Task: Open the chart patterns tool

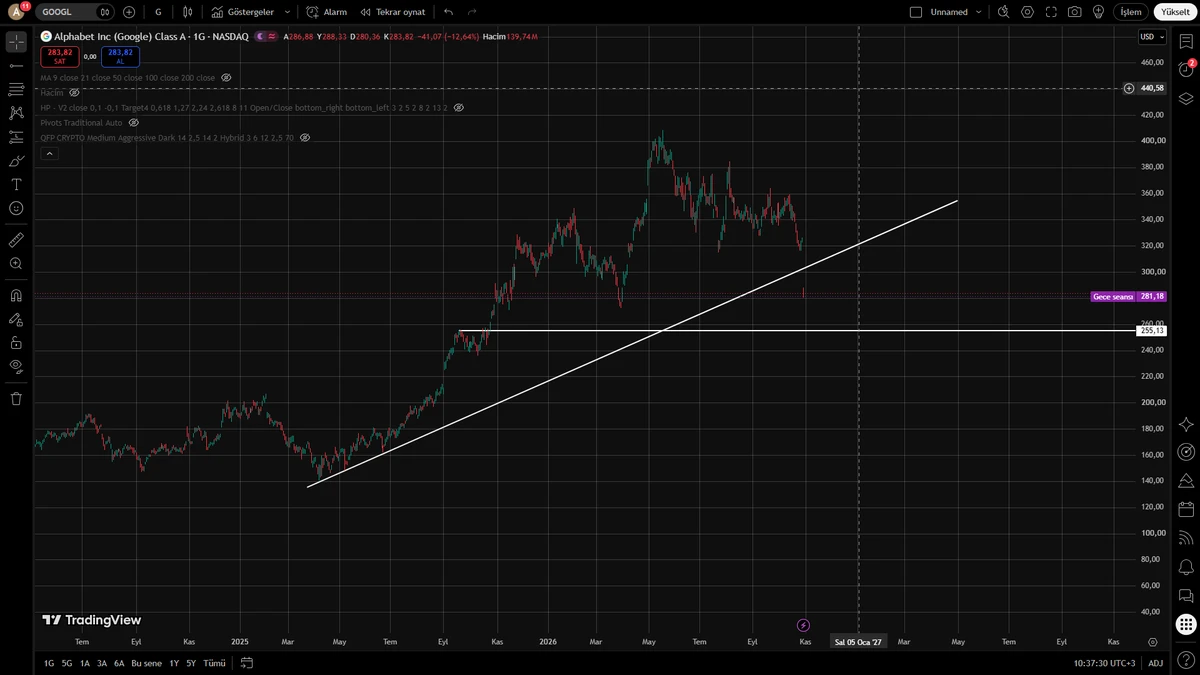Action: 16,113
